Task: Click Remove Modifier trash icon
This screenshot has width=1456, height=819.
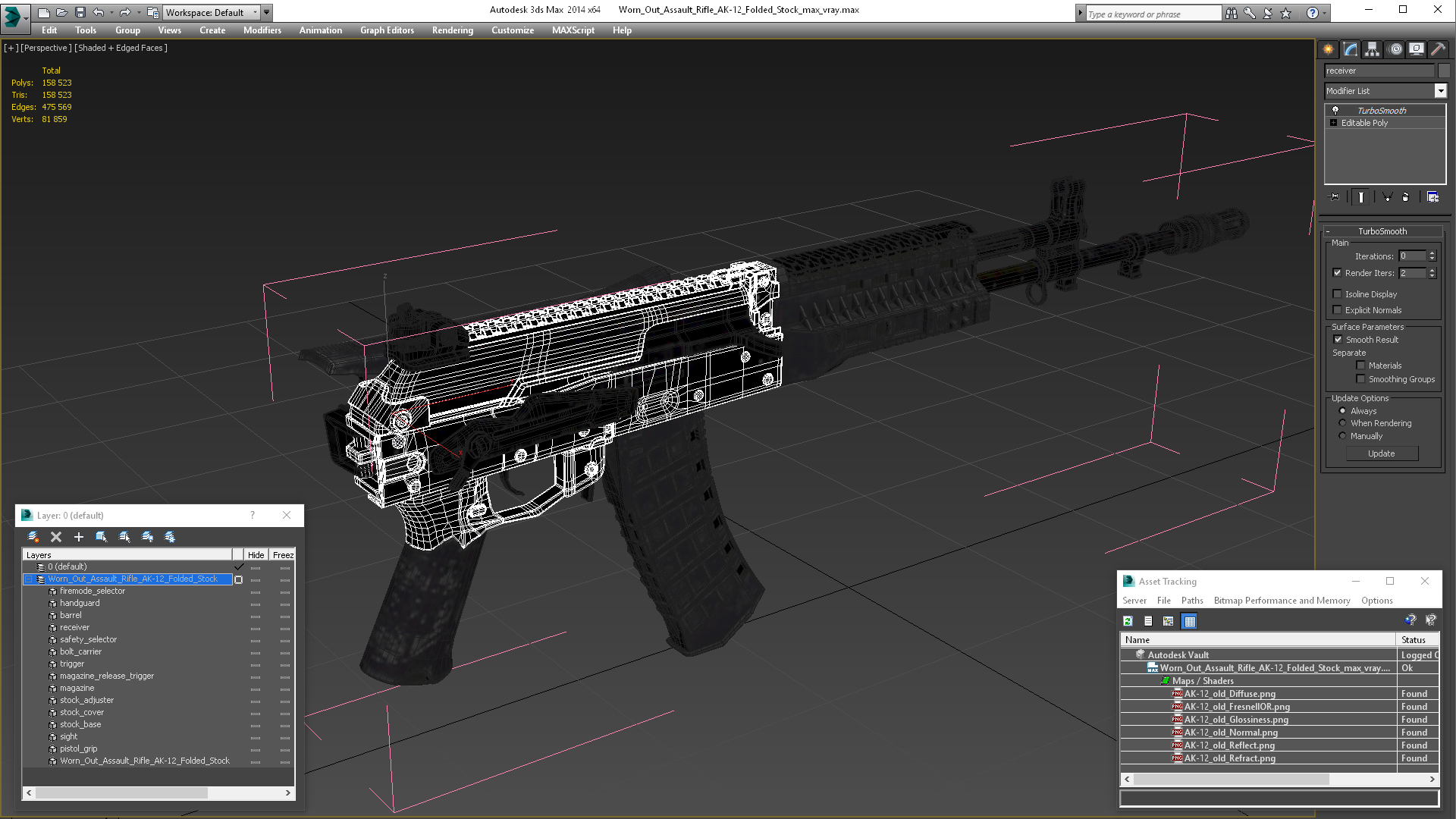Action: pos(1406,197)
